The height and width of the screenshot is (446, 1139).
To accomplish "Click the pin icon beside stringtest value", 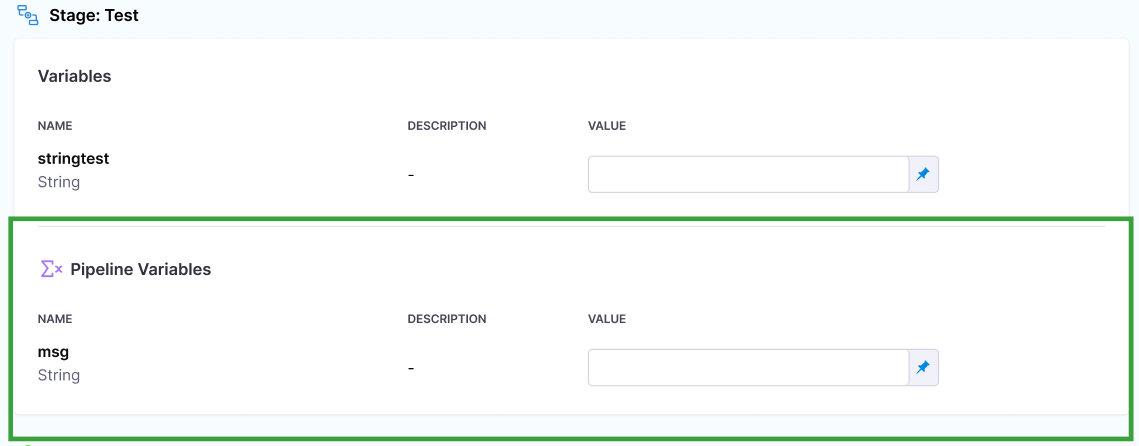I will click(923, 175).
